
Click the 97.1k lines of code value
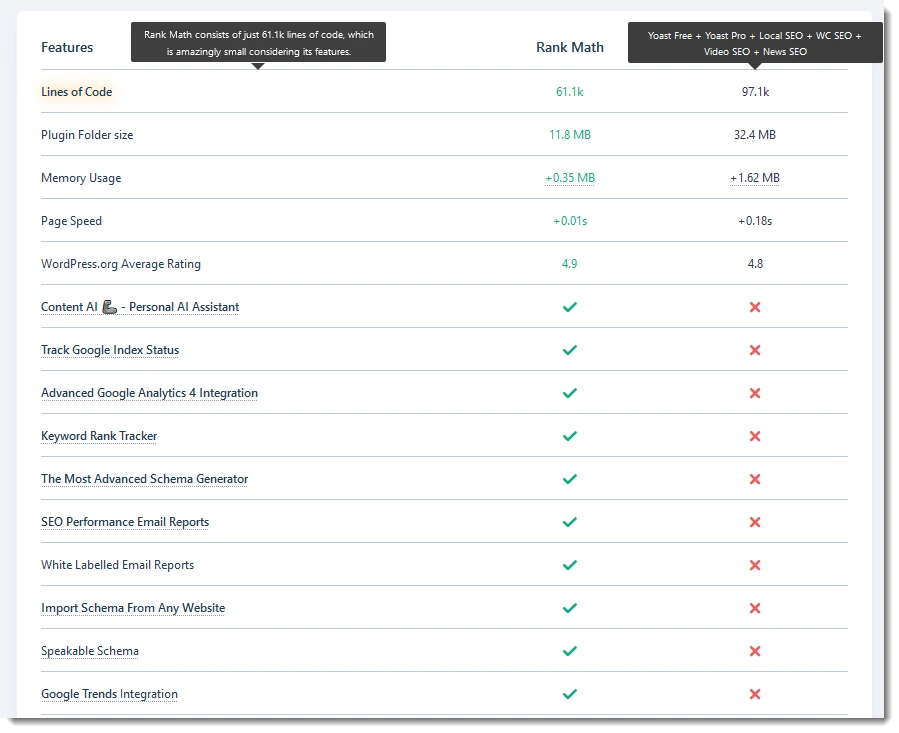(x=755, y=92)
